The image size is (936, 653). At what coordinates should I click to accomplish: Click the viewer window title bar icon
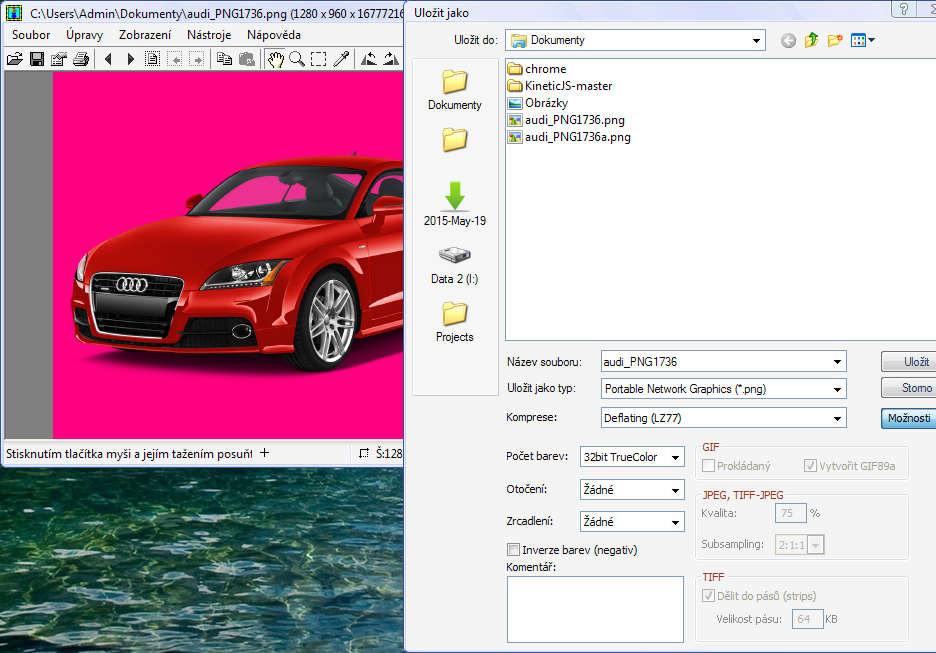14,13
